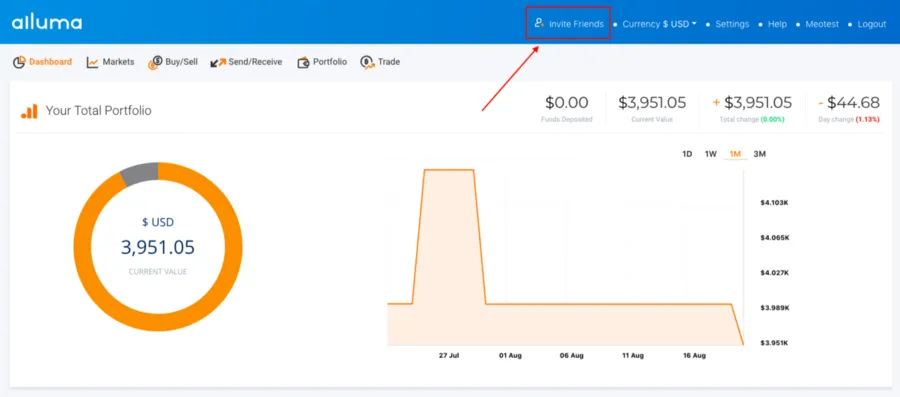Open the Help menu item

777,24
